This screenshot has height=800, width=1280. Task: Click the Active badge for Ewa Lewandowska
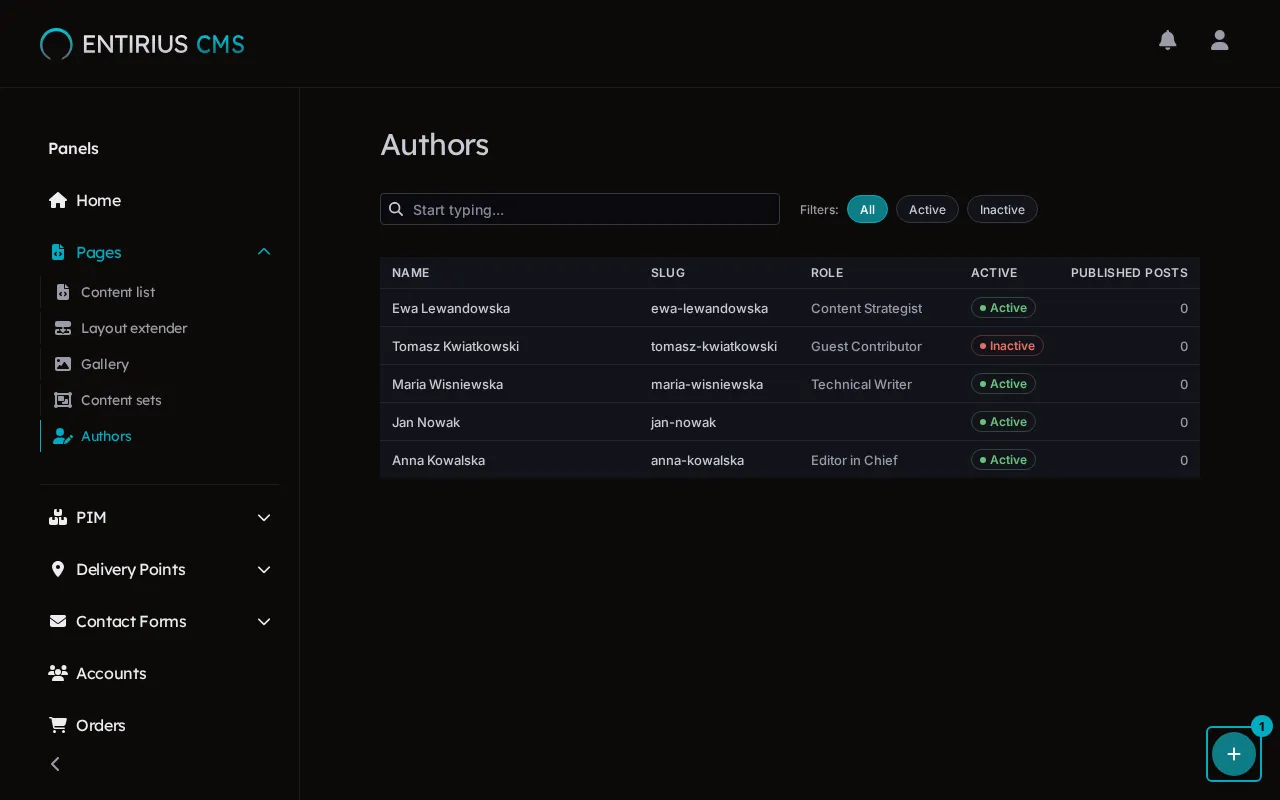(1003, 308)
